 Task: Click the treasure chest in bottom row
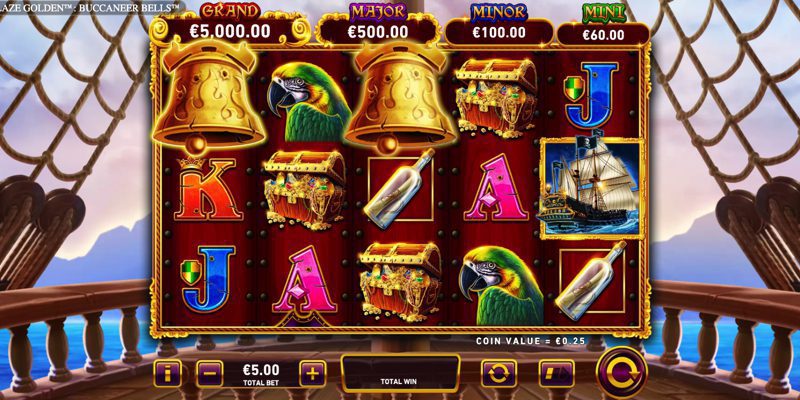pyautogui.click(x=401, y=282)
